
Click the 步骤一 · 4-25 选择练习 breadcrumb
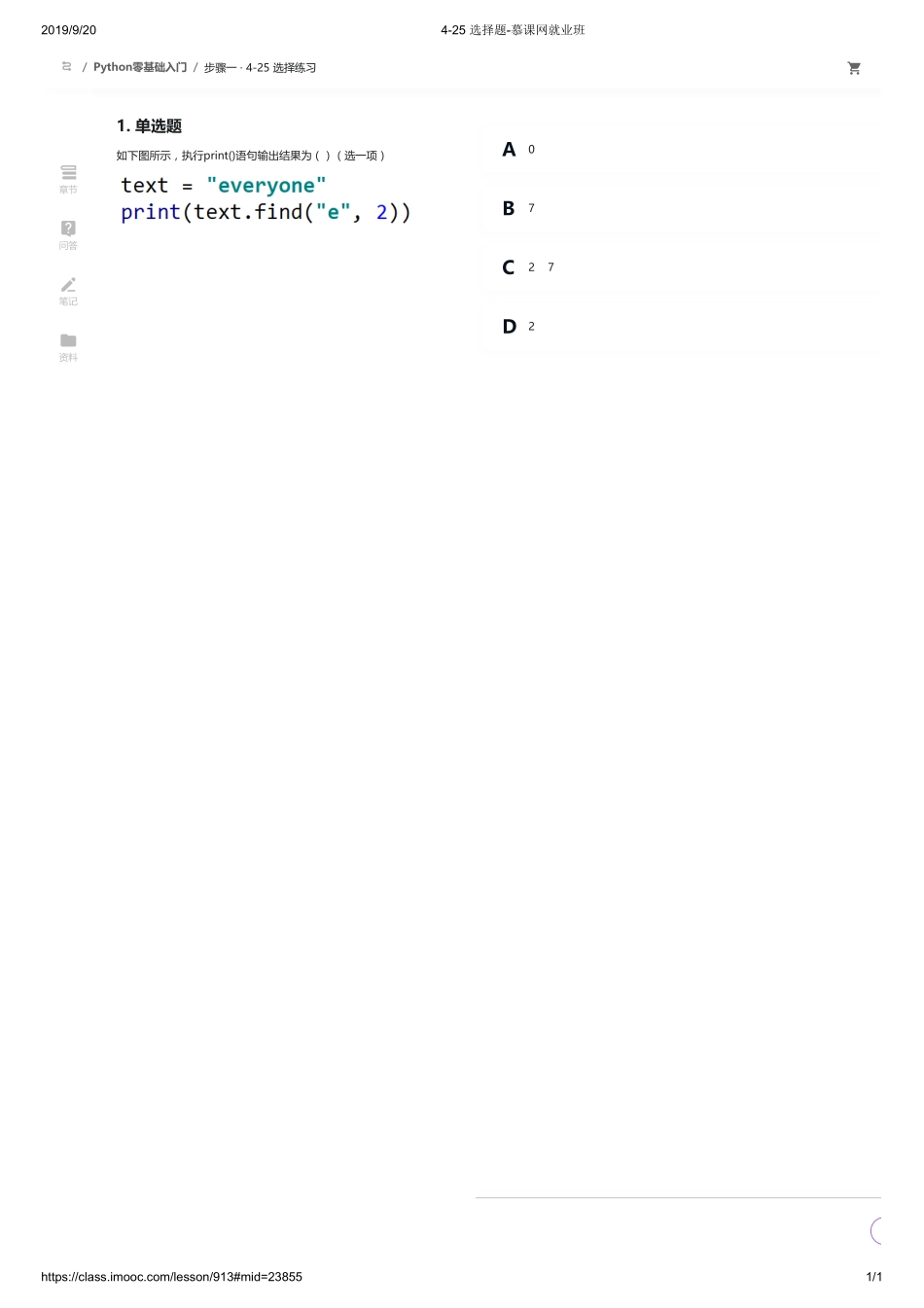click(260, 68)
